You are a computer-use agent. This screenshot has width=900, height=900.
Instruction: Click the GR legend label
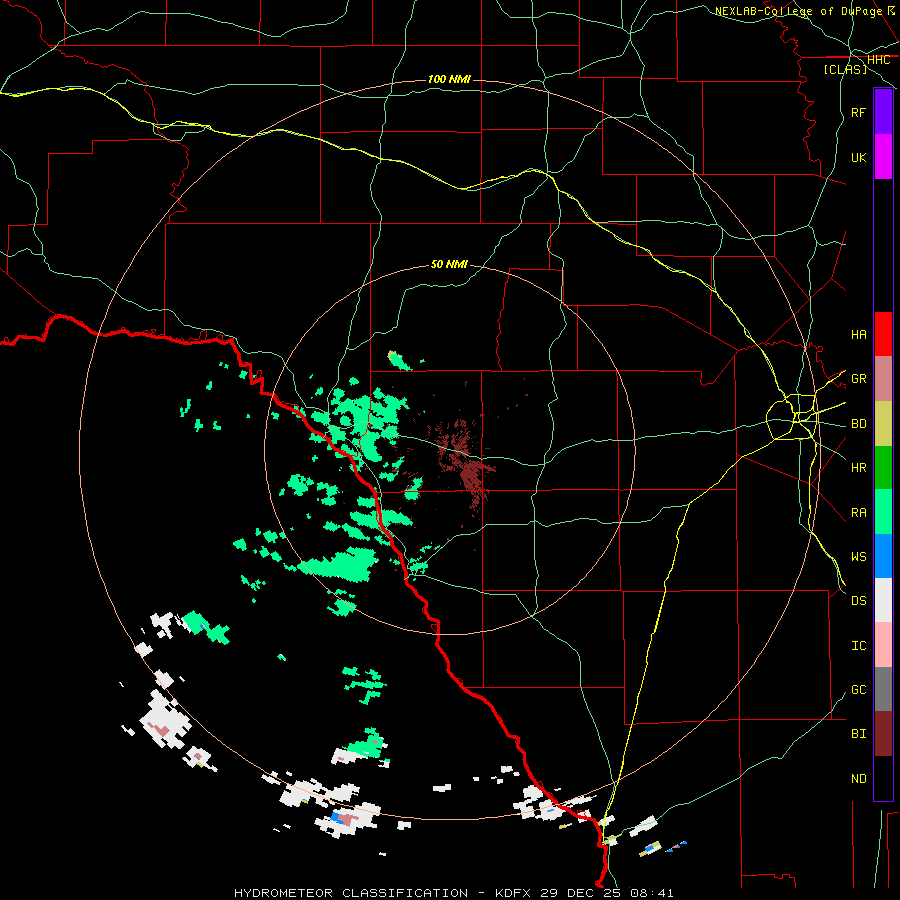tap(858, 379)
